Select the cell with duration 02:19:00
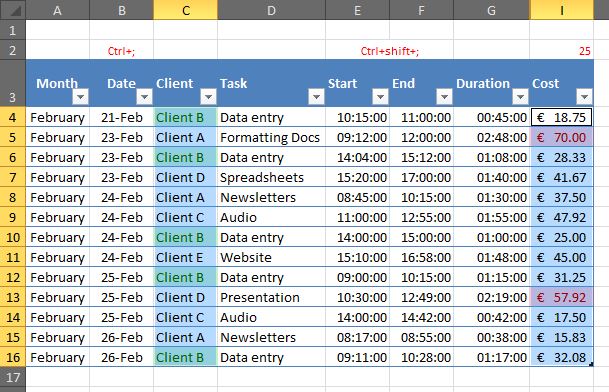Screen dimensions: 609x392 tap(491, 298)
